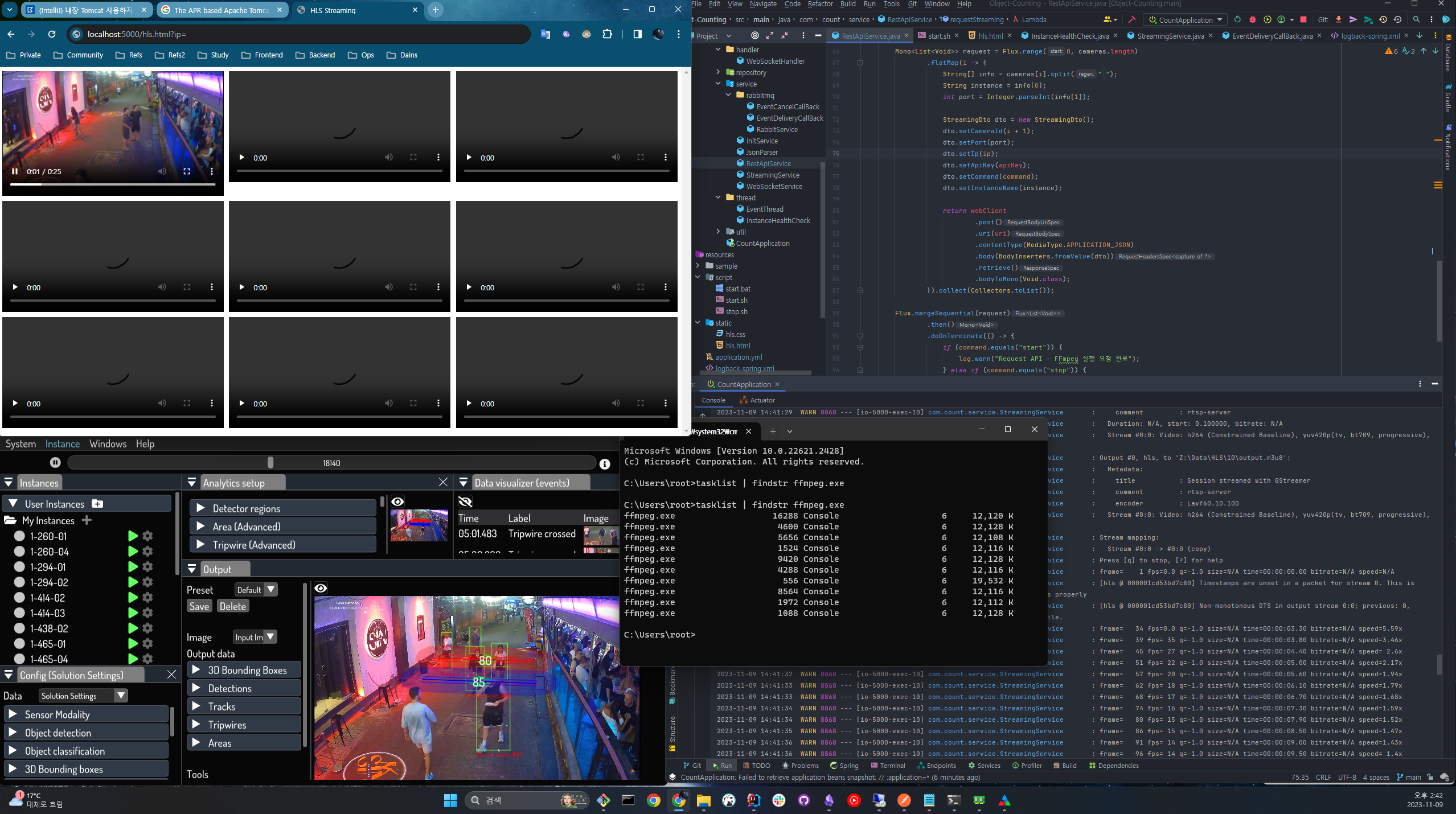Image resolution: width=1456 pixels, height=814 pixels.
Task: Select radio circle for instance 1-414-02
Action: click(19, 598)
